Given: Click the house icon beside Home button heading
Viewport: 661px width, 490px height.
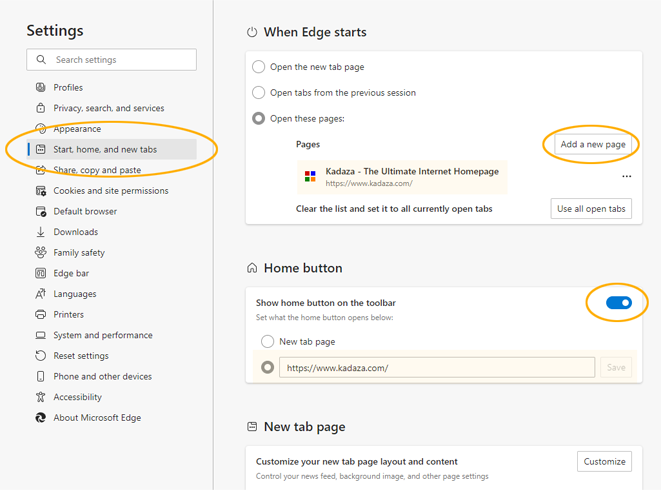Looking at the screenshot, I should tap(252, 268).
